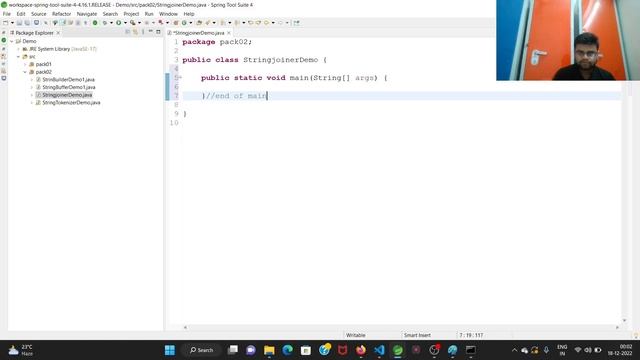Viewport: 640px width, 360px height.
Task: Click the green Run toolbar button
Action: (x=119, y=23)
